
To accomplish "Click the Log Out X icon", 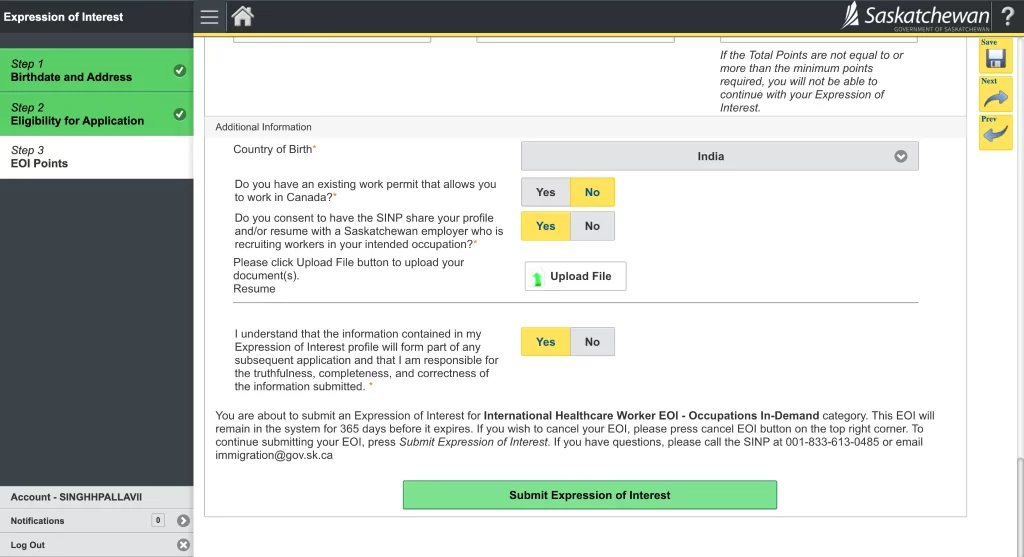I will 183,545.
